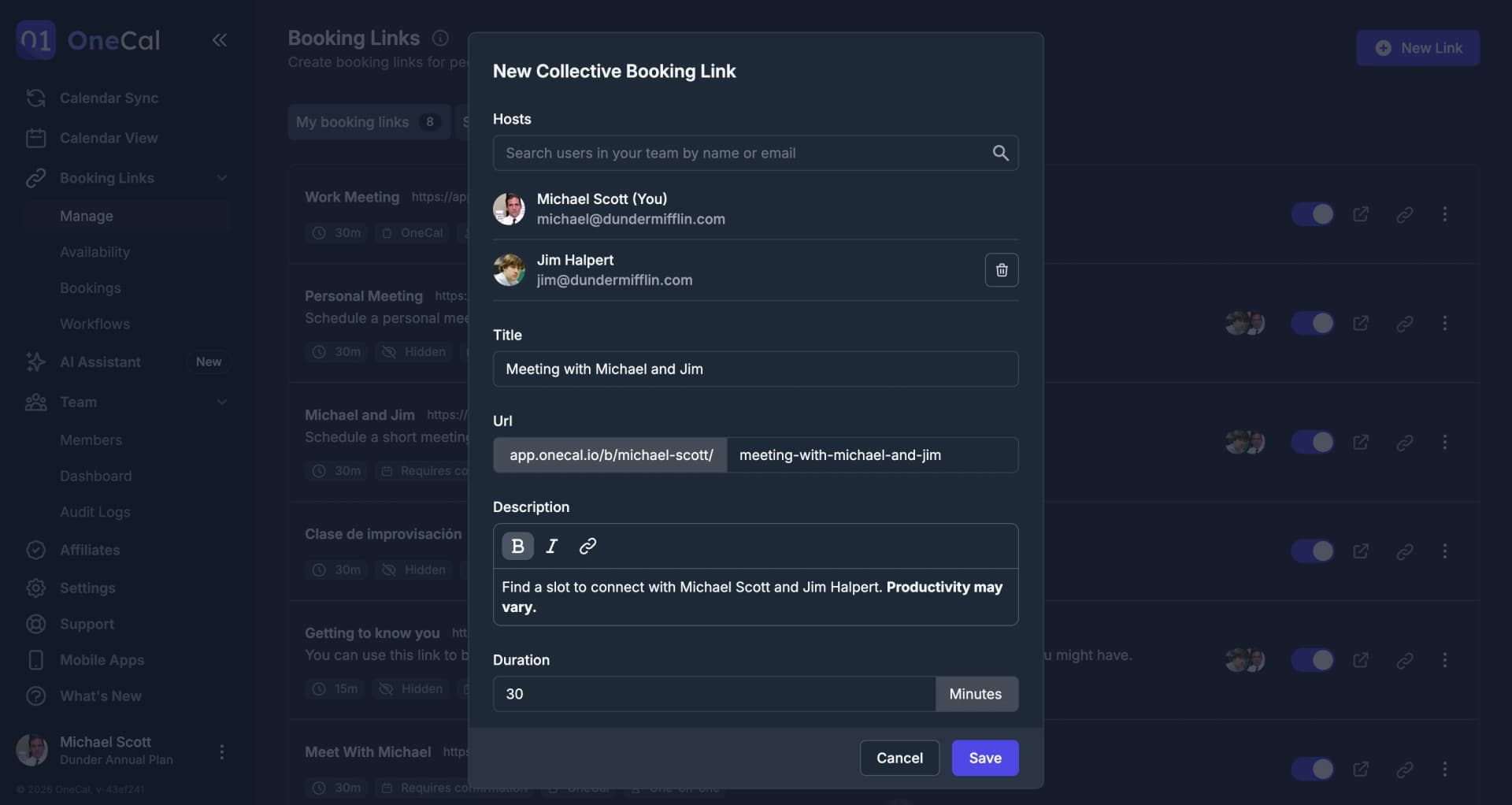Screen dimensions: 1512x805
Task: Open Calendar Sync from sidebar
Action: click(x=109, y=98)
